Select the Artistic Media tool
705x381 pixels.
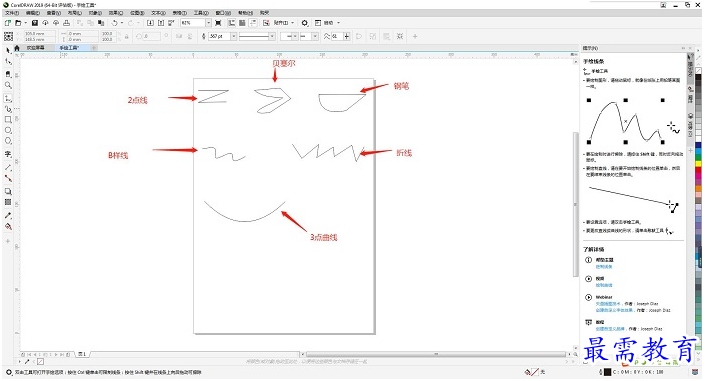coord(8,109)
